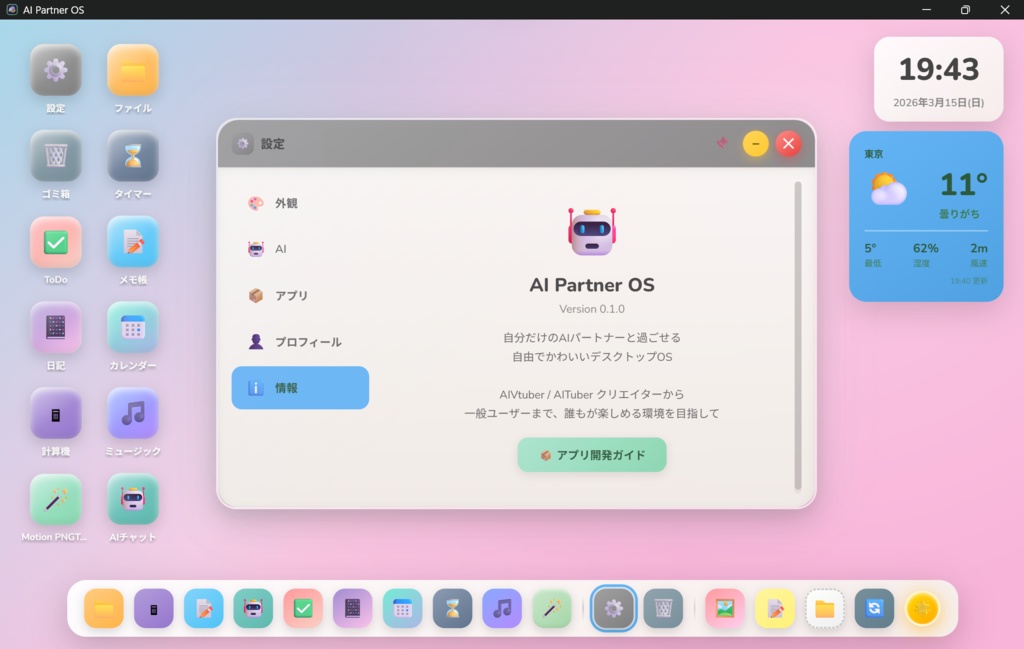Open the ミュージック app from the dock

(501, 608)
